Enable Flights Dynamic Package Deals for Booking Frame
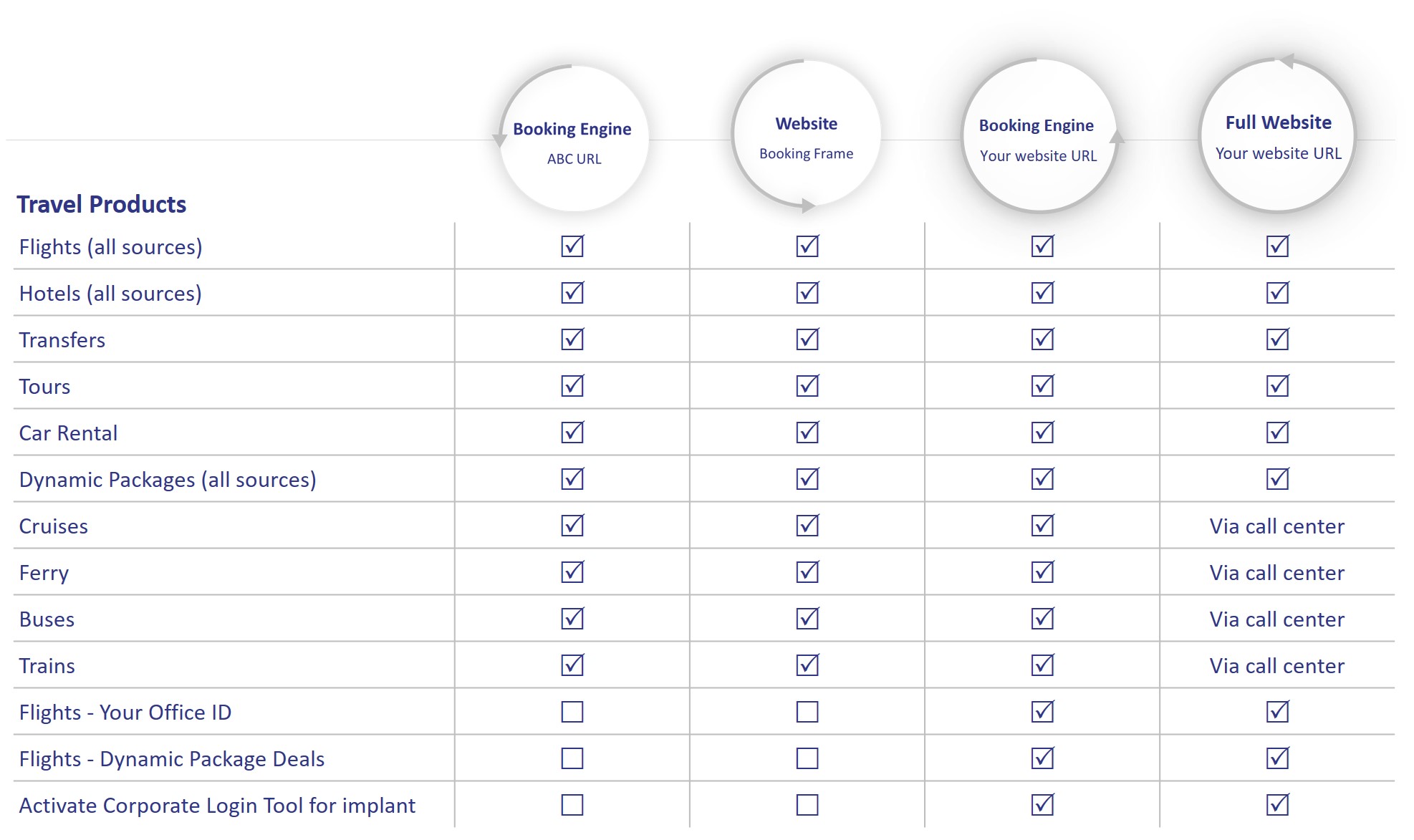 pyautogui.click(x=807, y=758)
